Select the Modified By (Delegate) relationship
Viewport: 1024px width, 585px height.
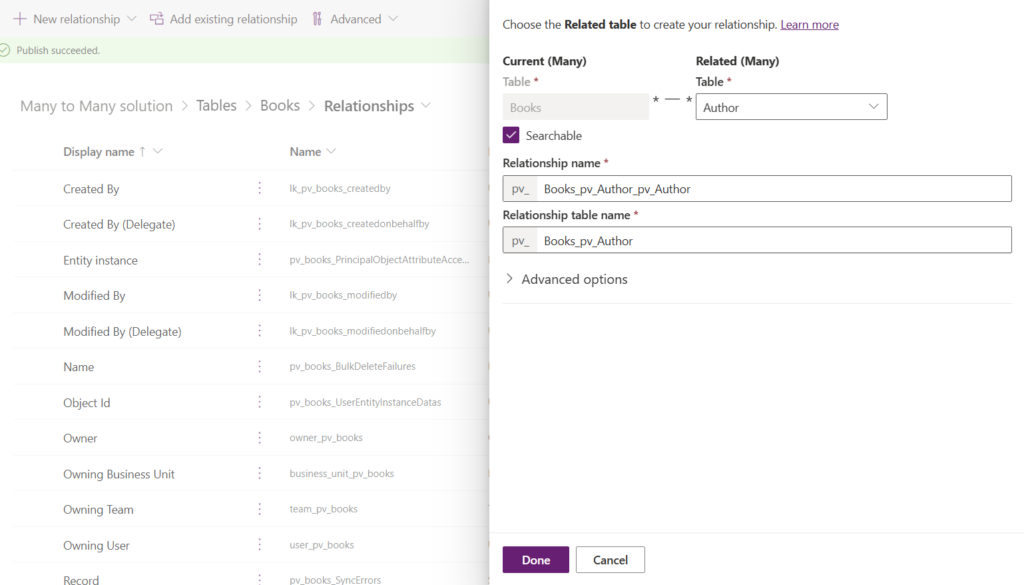coord(122,331)
